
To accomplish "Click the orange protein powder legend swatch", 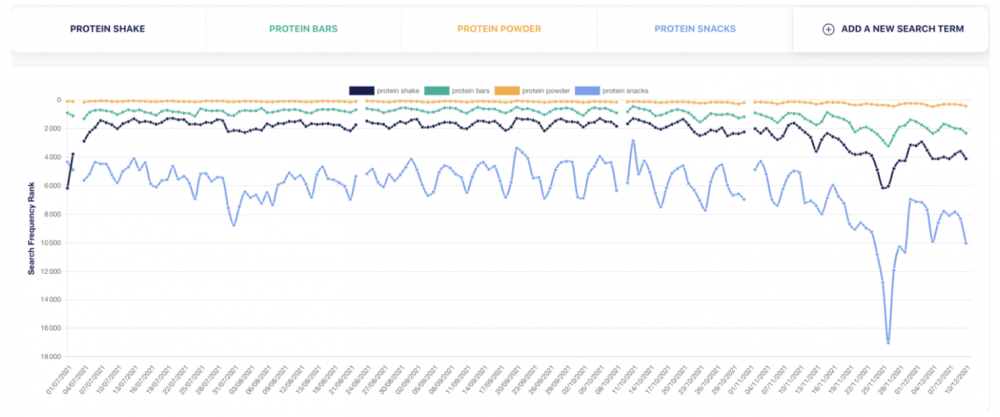I will (x=508, y=91).
